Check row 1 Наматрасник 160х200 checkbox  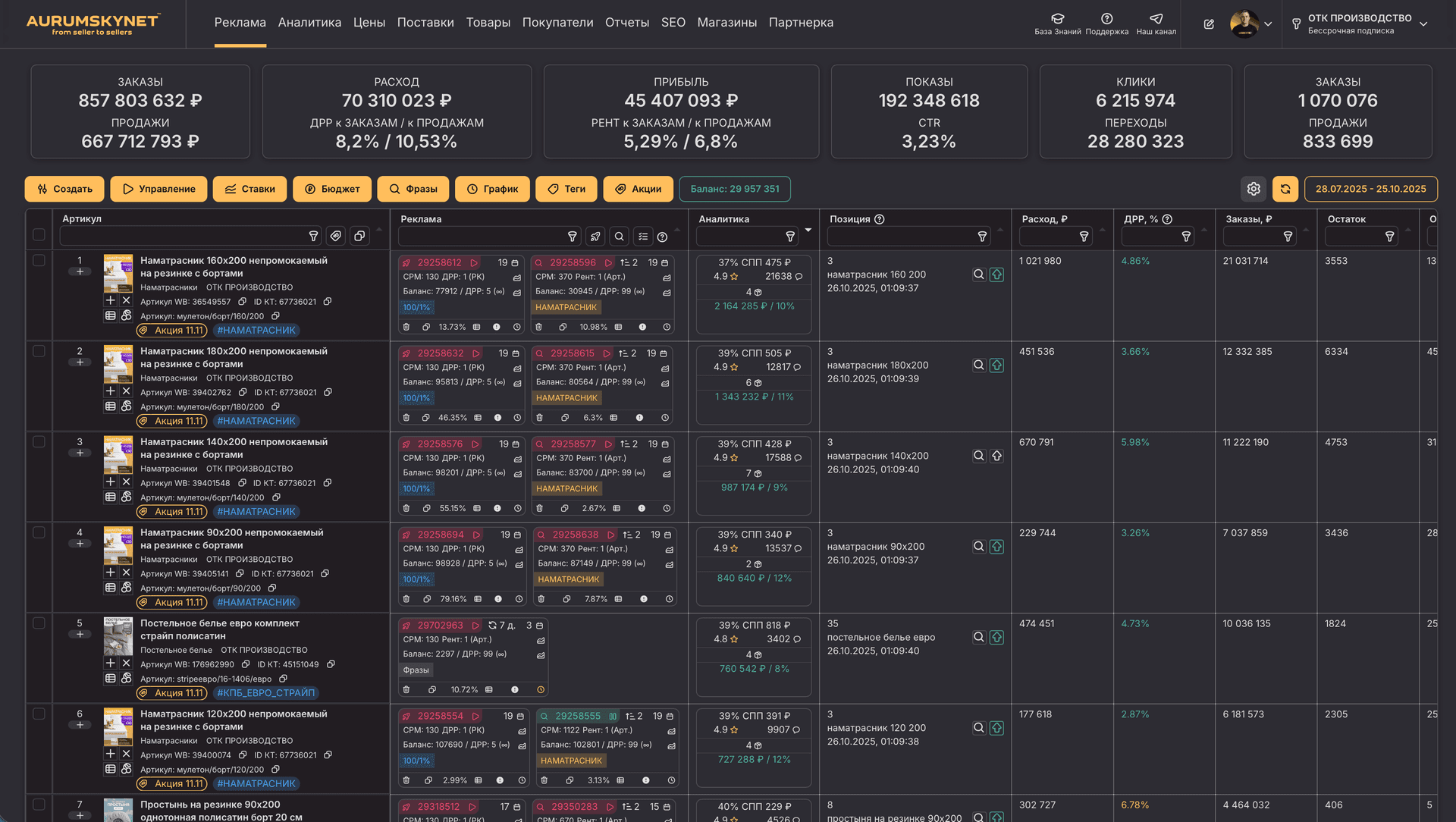(39, 260)
